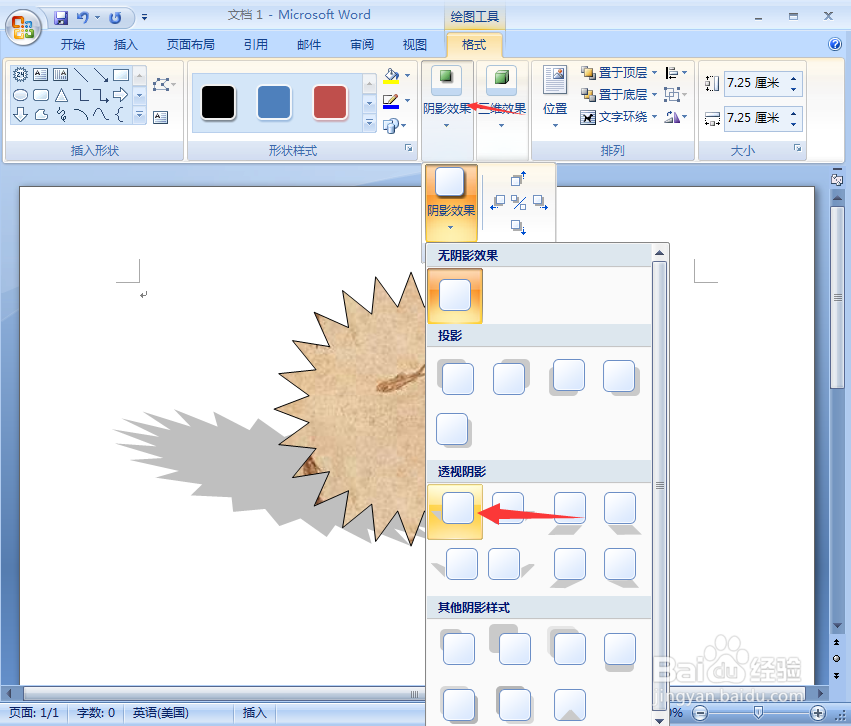The height and width of the screenshot is (726, 851).
Task: Open the 审阅 tab
Action: pyautogui.click(x=362, y=44)
